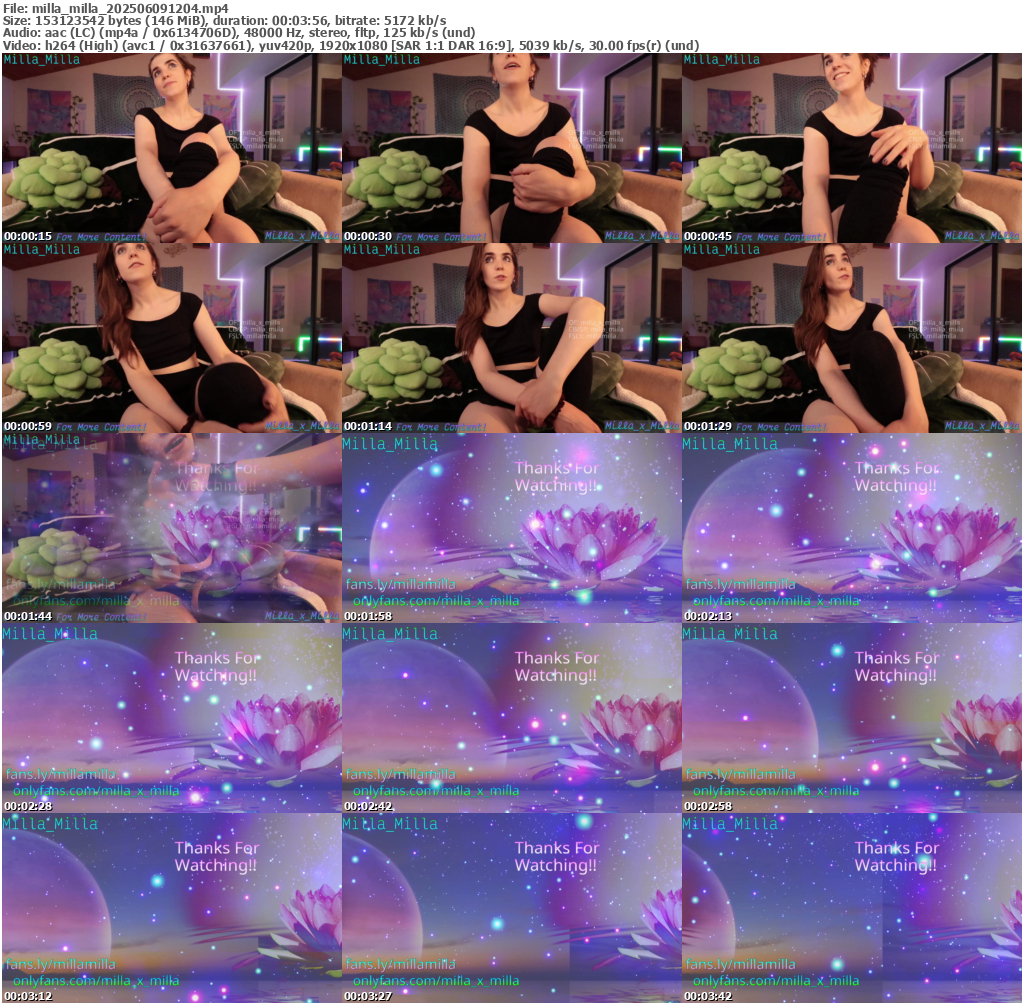Pick the outro frame at 00:01:58
This screenshot has width=1024, height=1003.
512,528
